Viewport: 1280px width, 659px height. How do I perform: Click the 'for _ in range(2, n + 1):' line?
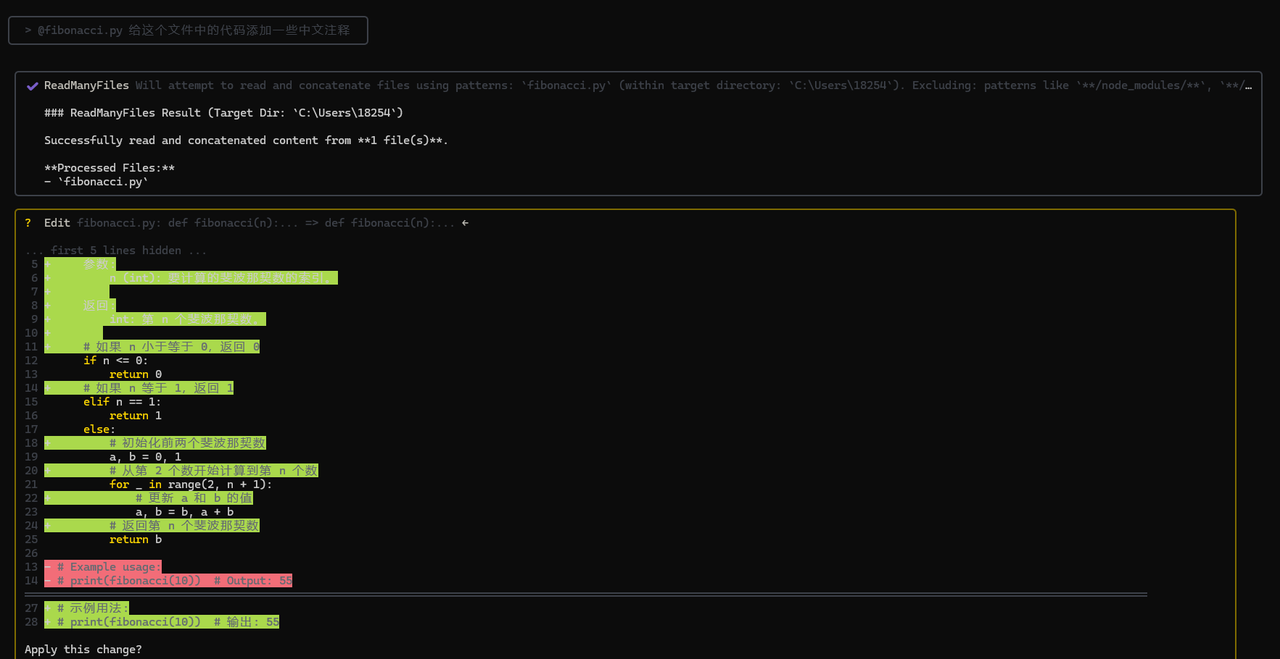point(191,484)
